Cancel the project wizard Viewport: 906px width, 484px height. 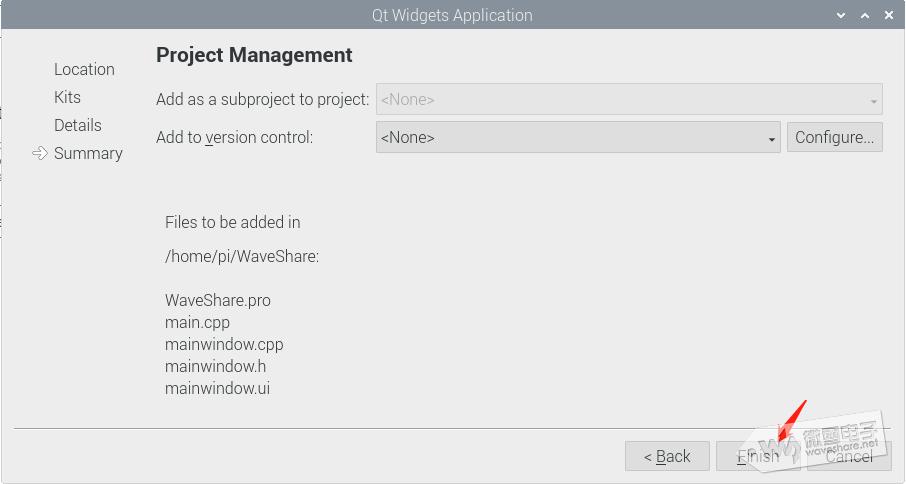click(x=849, y=456)
